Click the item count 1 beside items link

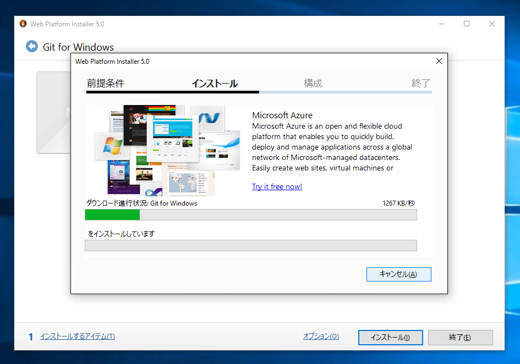[x=31, y=337]
